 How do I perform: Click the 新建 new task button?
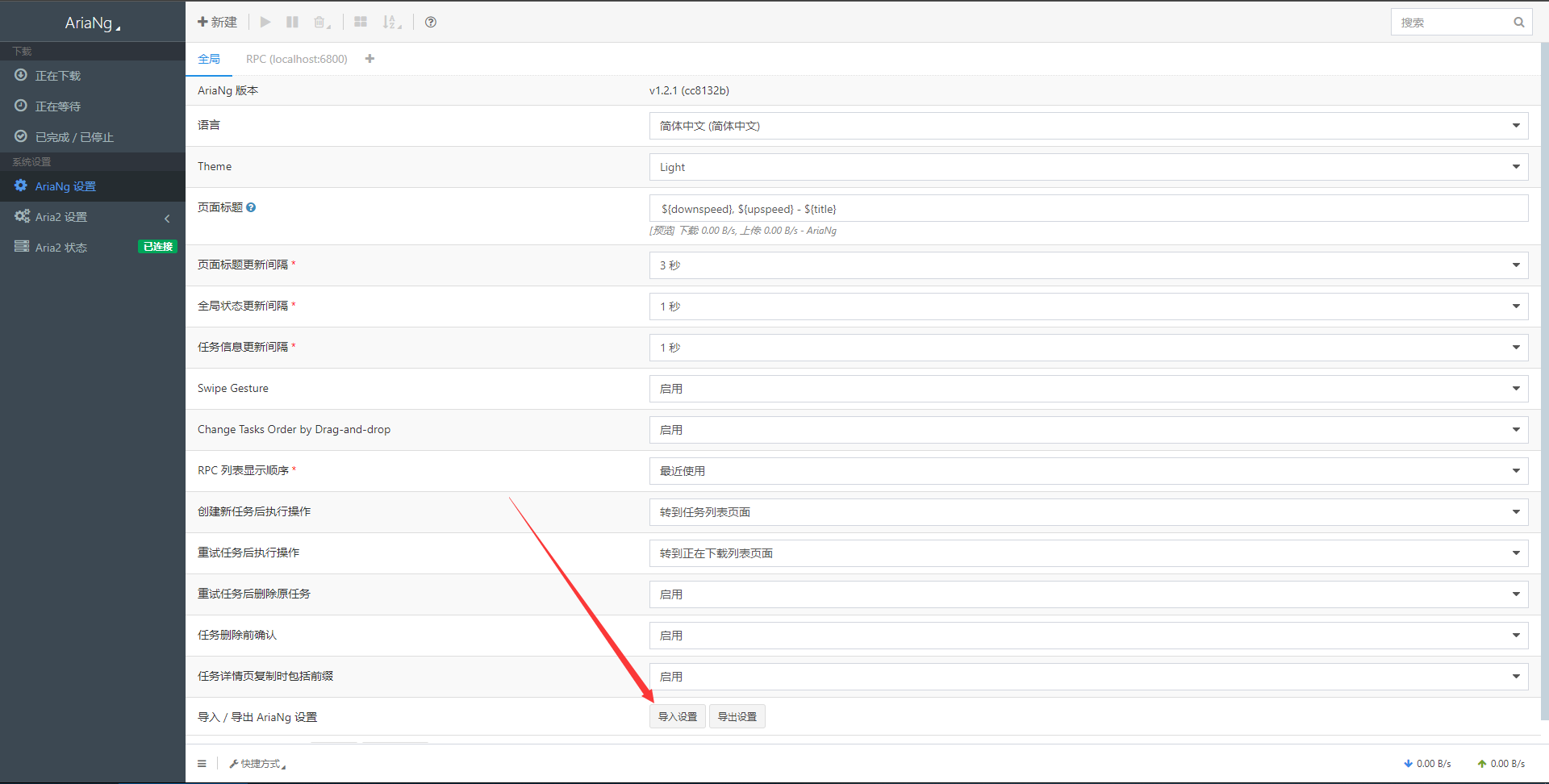[217, 22]
